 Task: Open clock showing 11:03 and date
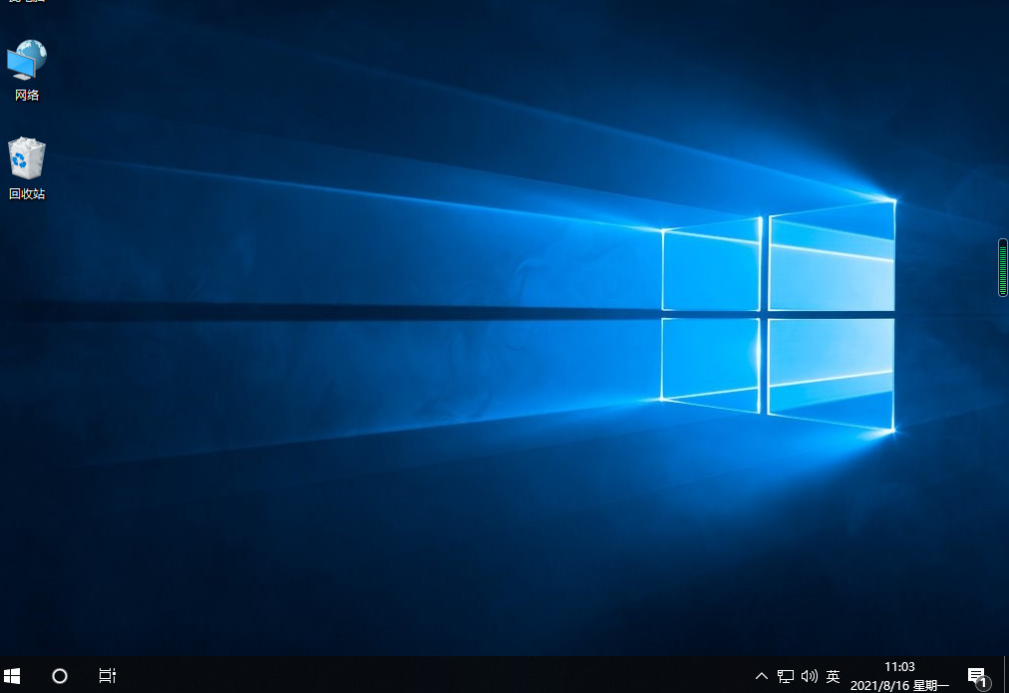[x=900, y=676]
